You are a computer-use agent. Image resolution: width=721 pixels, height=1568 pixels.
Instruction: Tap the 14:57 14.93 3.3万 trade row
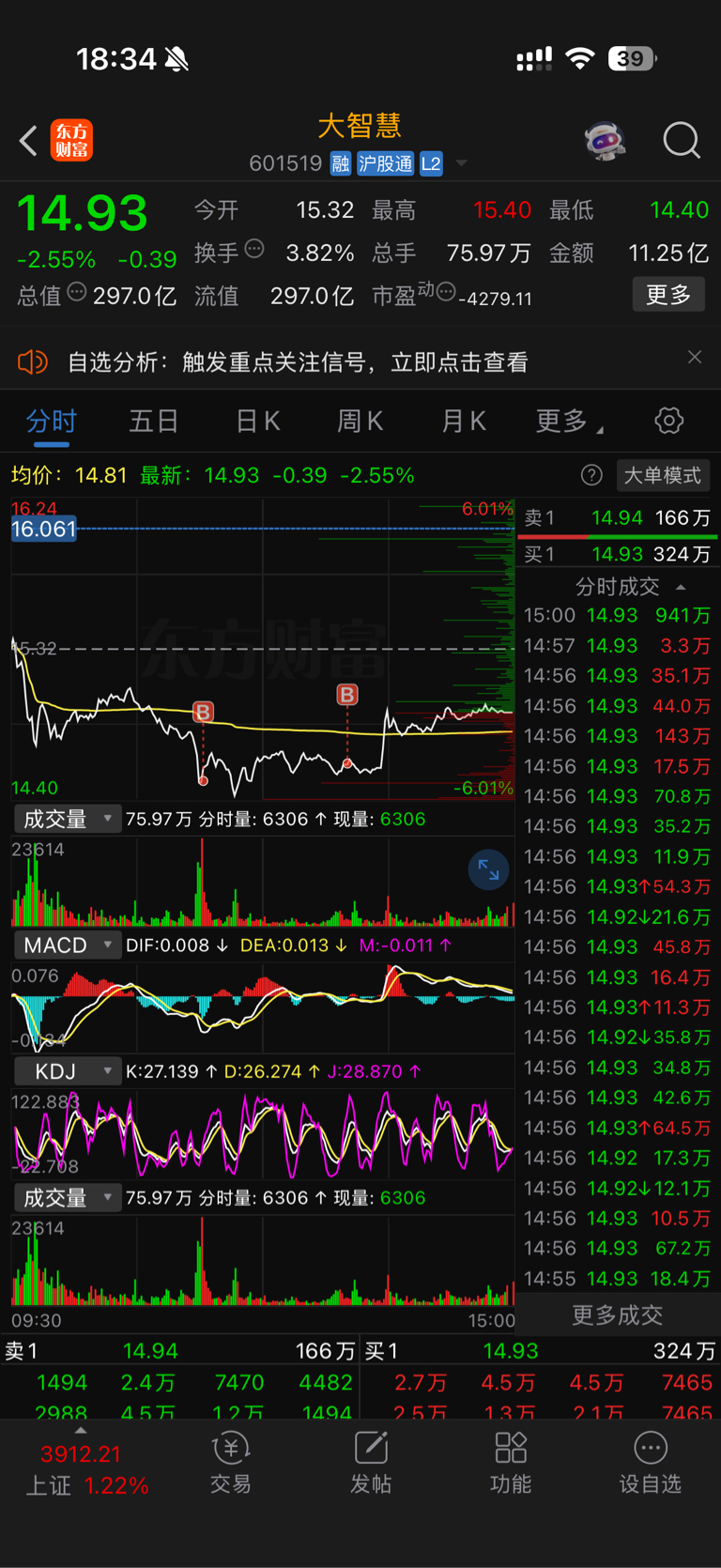(617, 646)
